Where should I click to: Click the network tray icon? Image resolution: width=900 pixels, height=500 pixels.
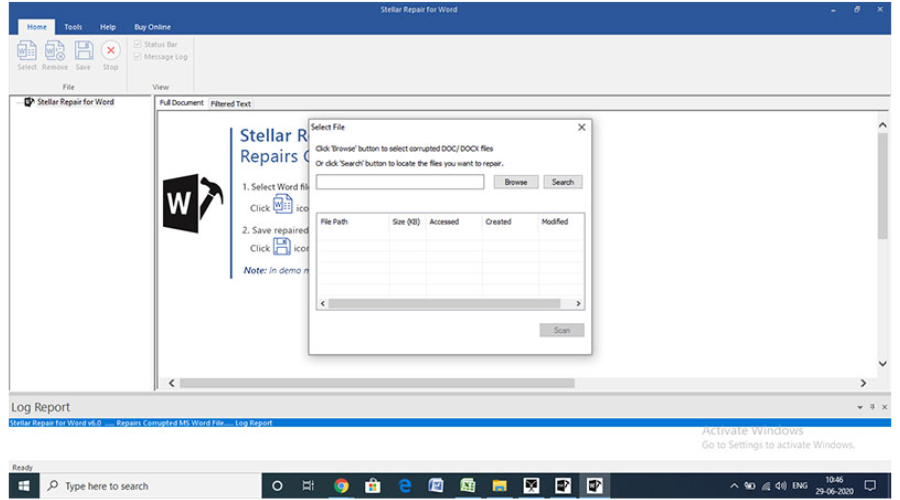click(x=766, y=486)
